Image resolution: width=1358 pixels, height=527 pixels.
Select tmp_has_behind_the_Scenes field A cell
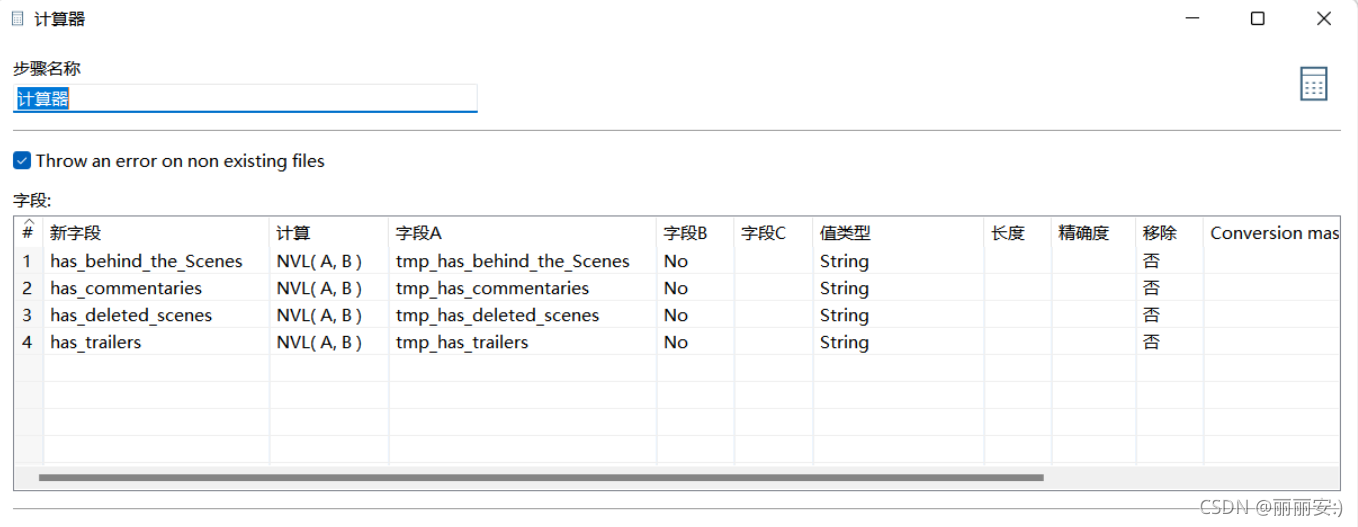(522, 261)
